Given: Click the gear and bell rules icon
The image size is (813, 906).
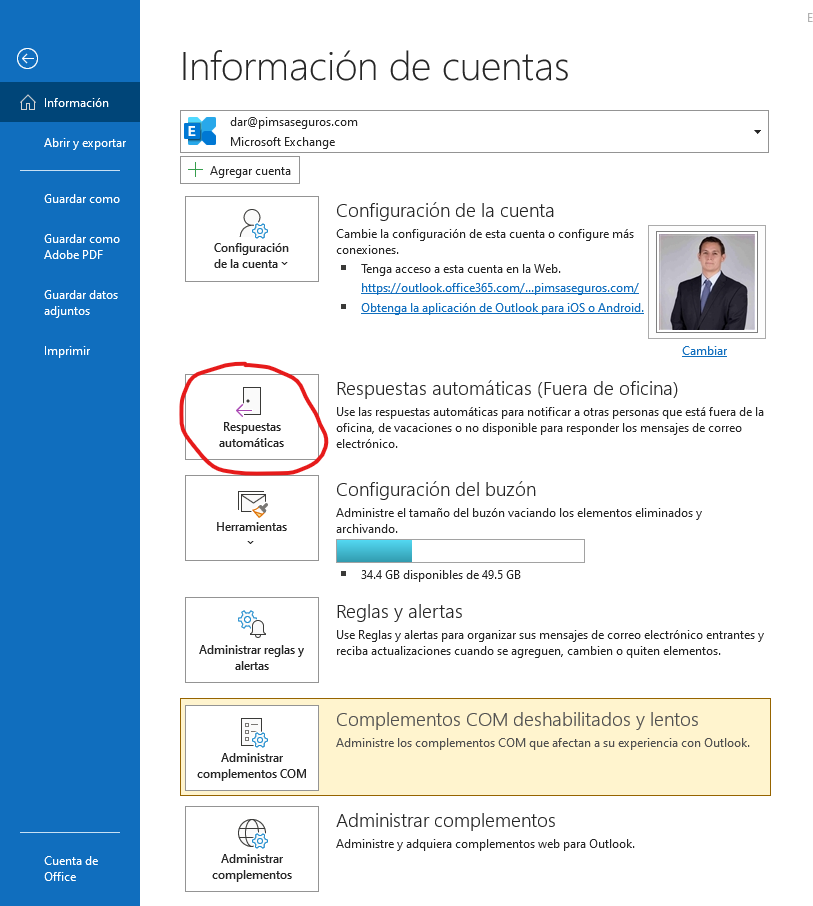Looking at the screenshot, I should pos(251,623).
